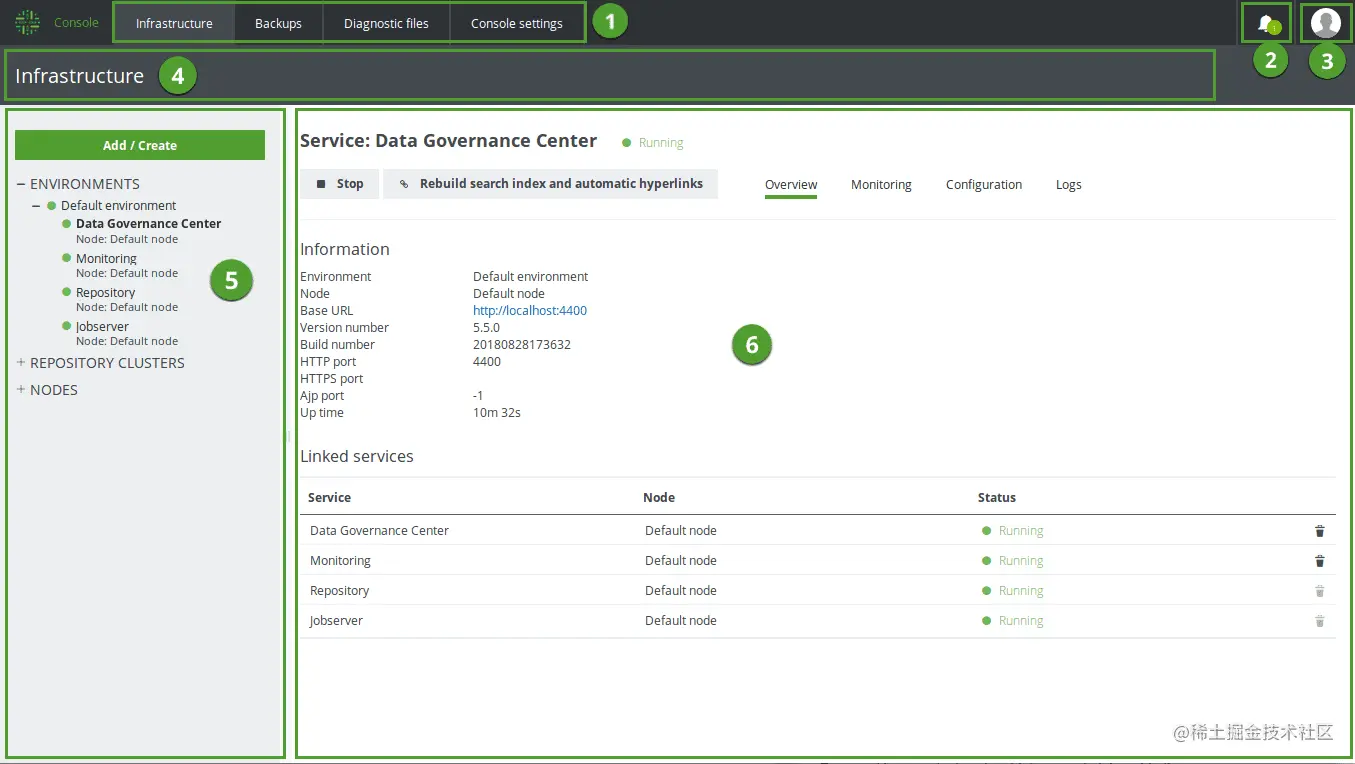
Task: Click the Node column header
Action: (x=659, y=498)
